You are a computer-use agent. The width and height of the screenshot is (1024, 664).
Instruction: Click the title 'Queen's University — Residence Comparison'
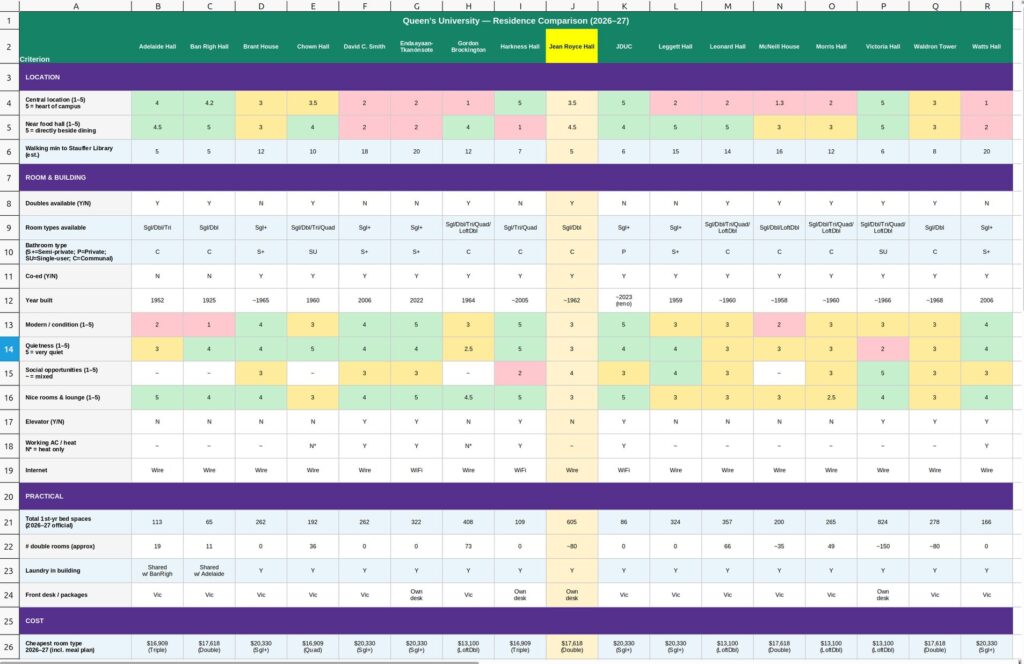click(x=515, y=20)
